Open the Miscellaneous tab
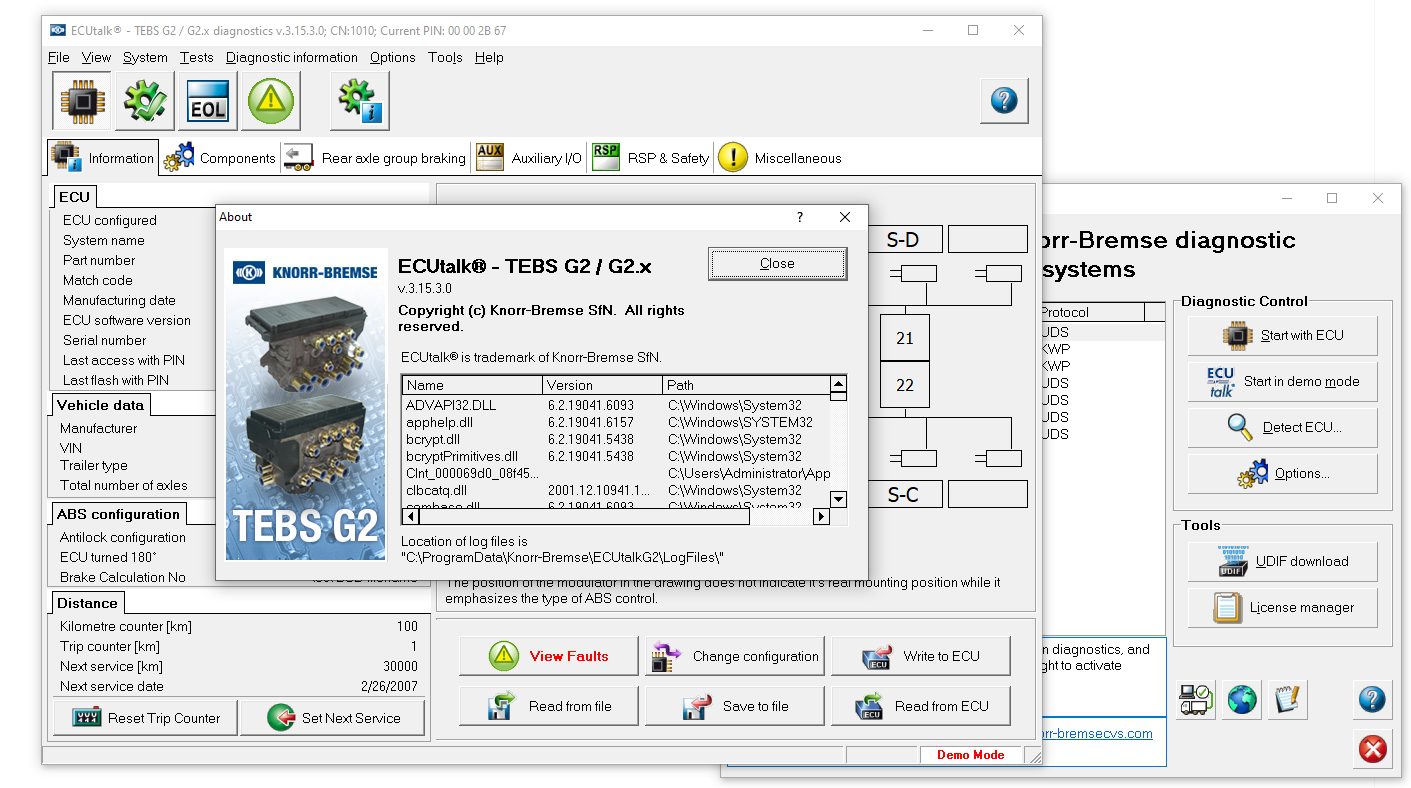The height and width of the screenshot is (788, 1411). 780,158
